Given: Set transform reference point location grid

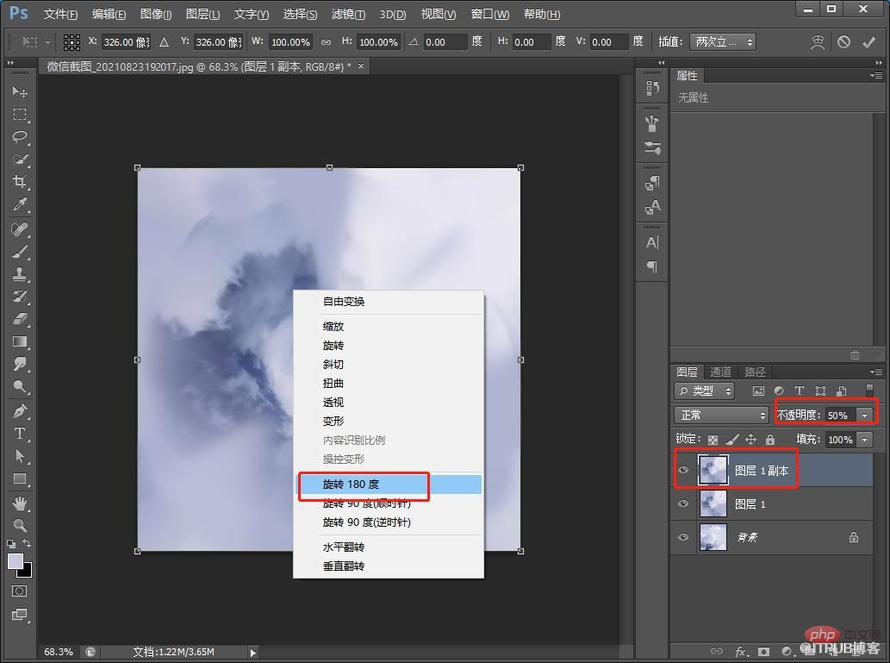Looking at the screenshot, I should pyautogui.click(x=72, y=42).
